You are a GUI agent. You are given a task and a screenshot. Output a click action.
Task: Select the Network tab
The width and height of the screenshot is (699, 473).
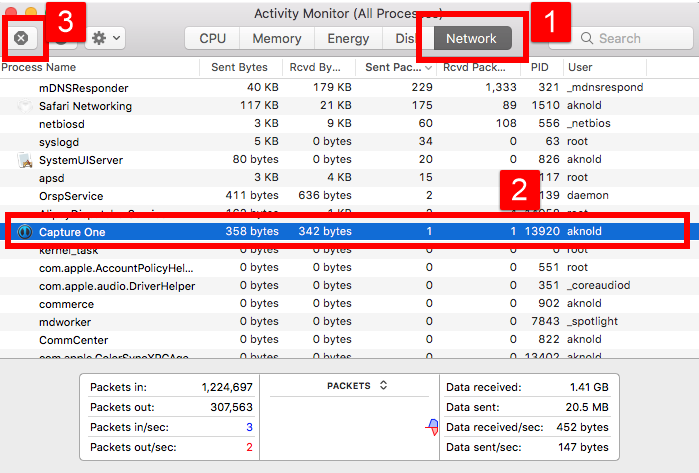tap(471, 38)
